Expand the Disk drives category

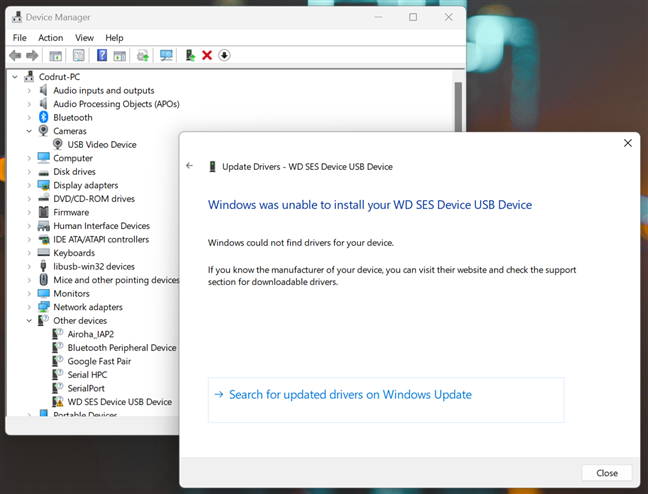[x=29, y=172]
